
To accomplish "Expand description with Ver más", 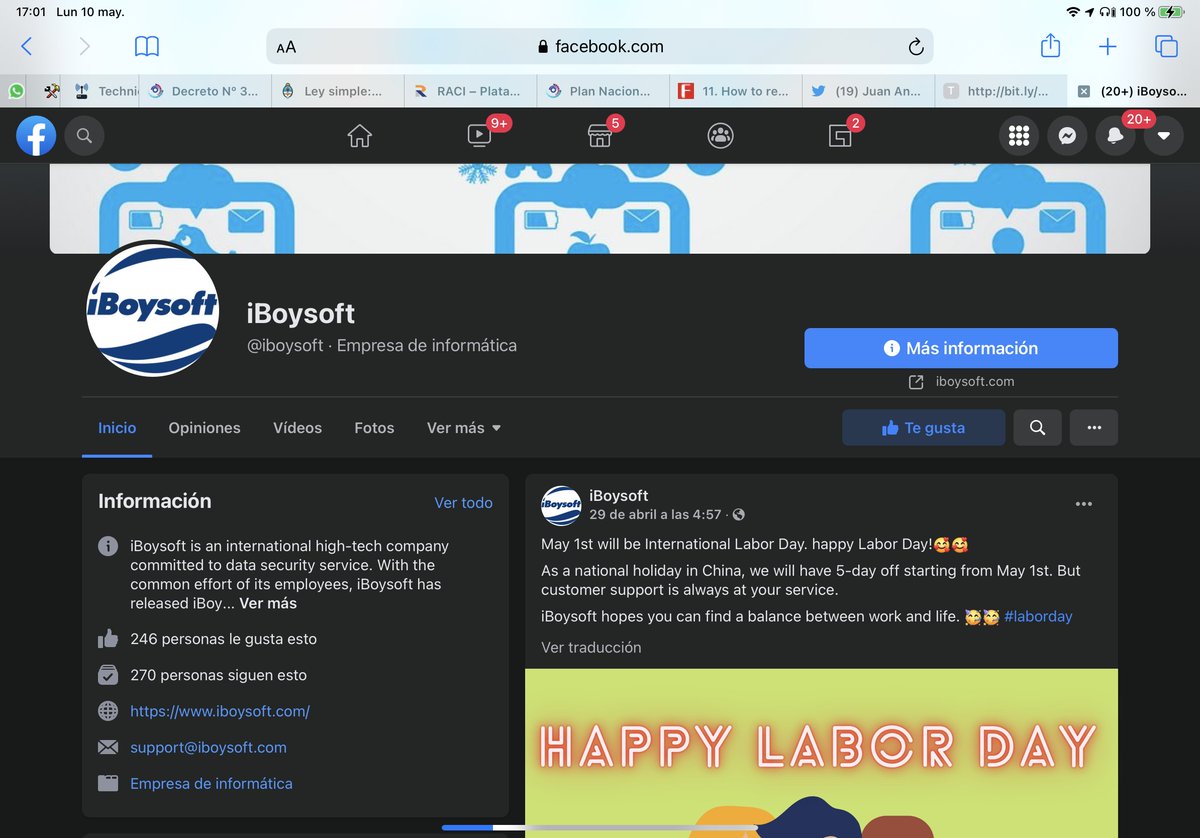I will point(268,603).
